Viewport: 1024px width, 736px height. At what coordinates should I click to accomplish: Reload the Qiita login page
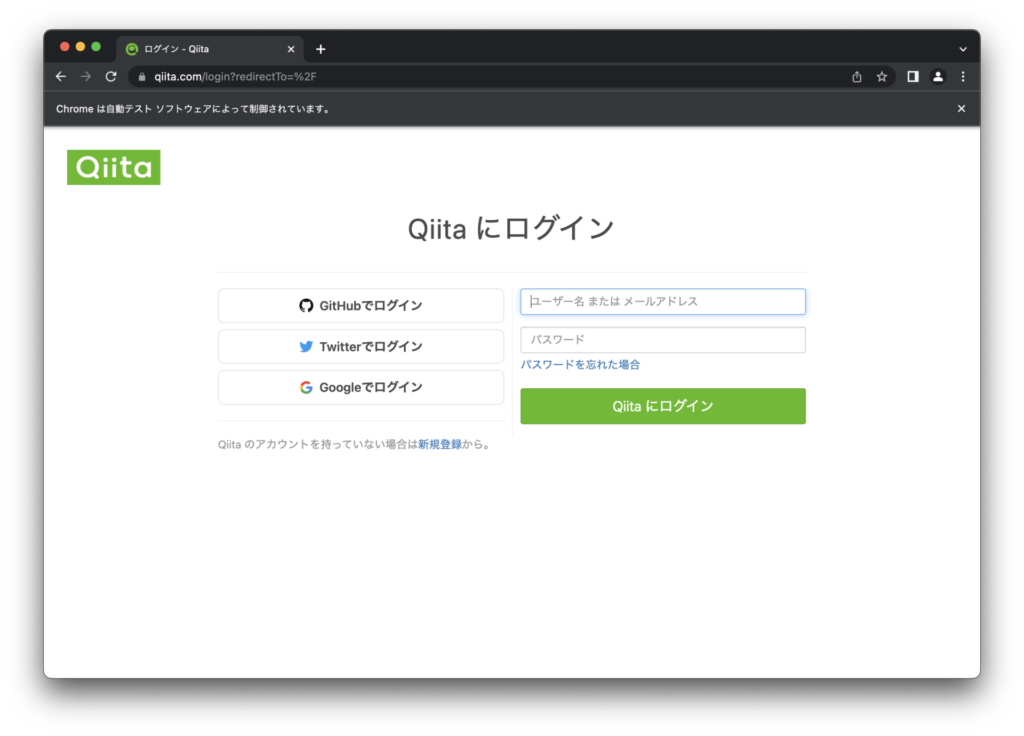[111, 76]
